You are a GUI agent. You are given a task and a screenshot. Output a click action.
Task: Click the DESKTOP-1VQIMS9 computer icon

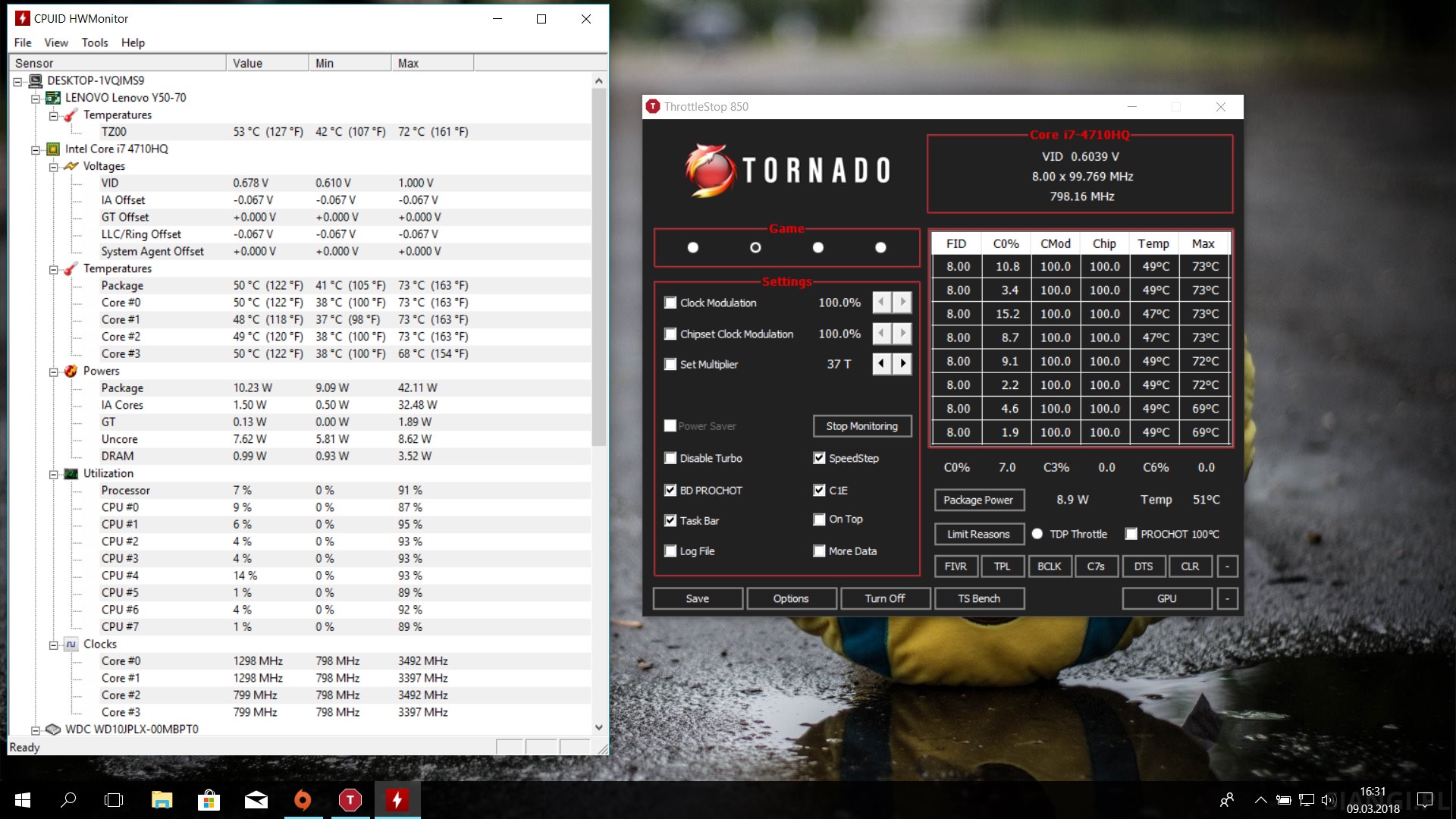coord(35,80)
